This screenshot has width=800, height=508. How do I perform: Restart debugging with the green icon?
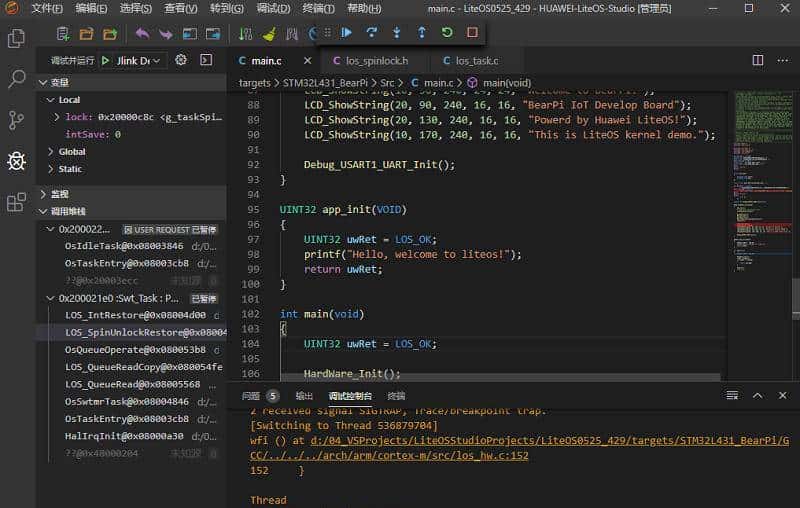(x=447, y=33)
